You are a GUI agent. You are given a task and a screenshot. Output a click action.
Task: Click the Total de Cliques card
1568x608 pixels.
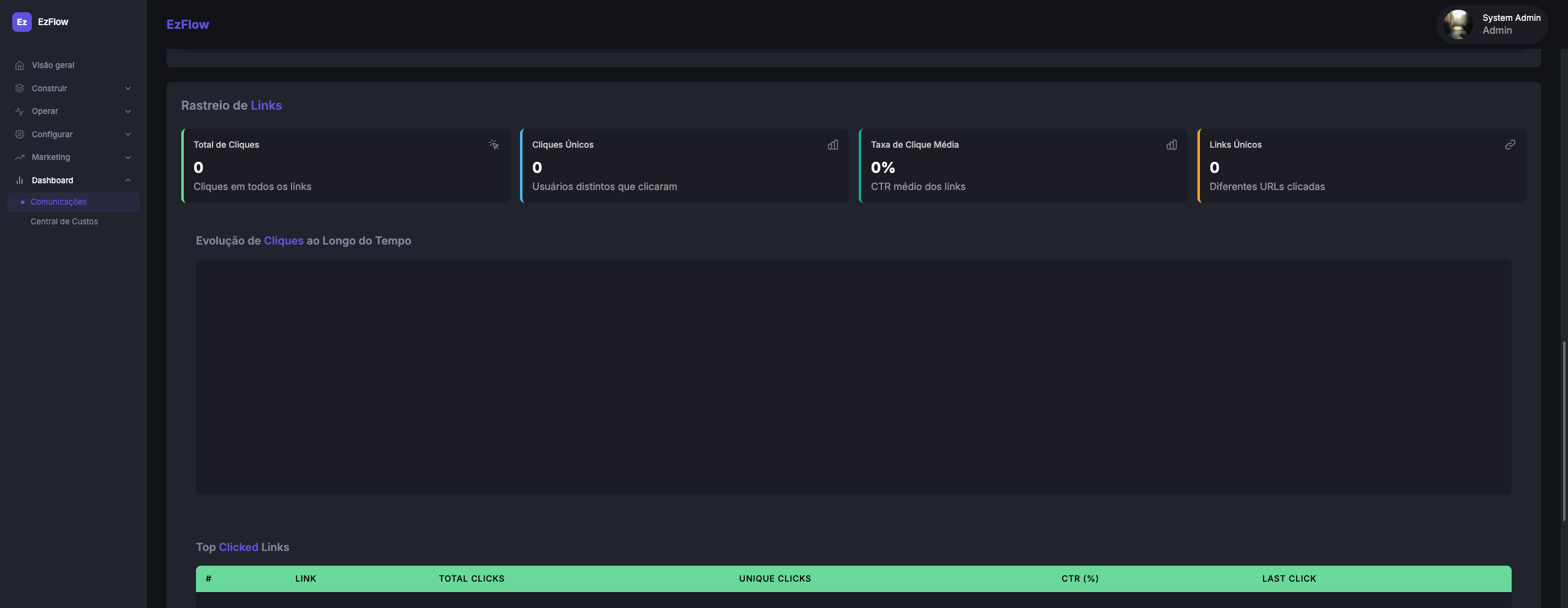[346, 165]
